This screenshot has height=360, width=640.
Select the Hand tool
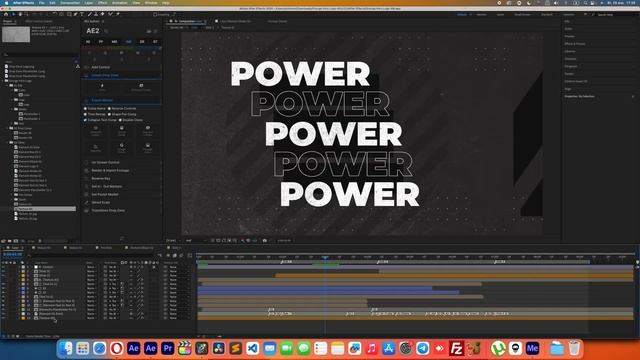(x=20, y=14)
